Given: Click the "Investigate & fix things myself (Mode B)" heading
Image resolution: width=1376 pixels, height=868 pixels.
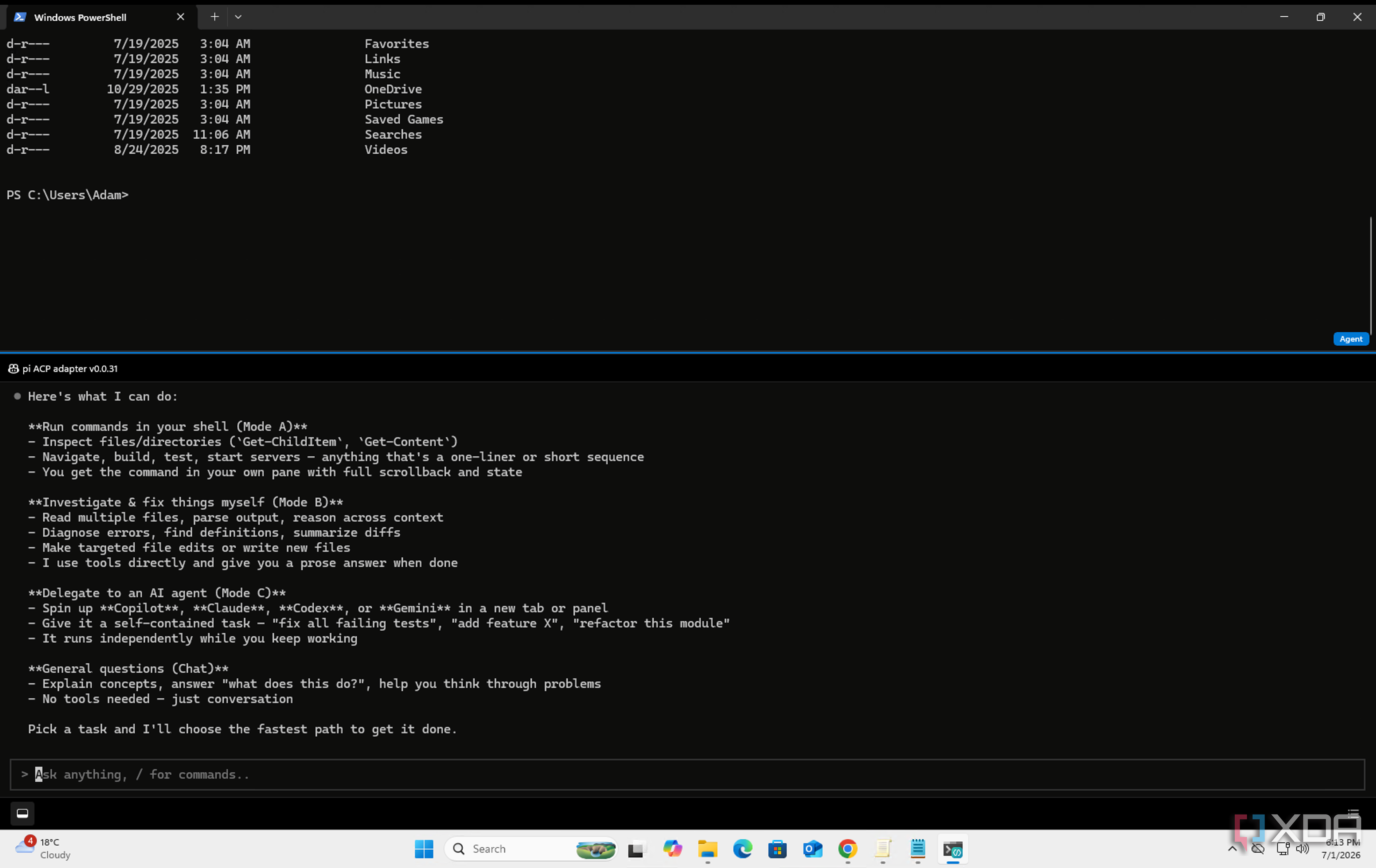Looking at the screenshot, I should [x=186, y=502].
